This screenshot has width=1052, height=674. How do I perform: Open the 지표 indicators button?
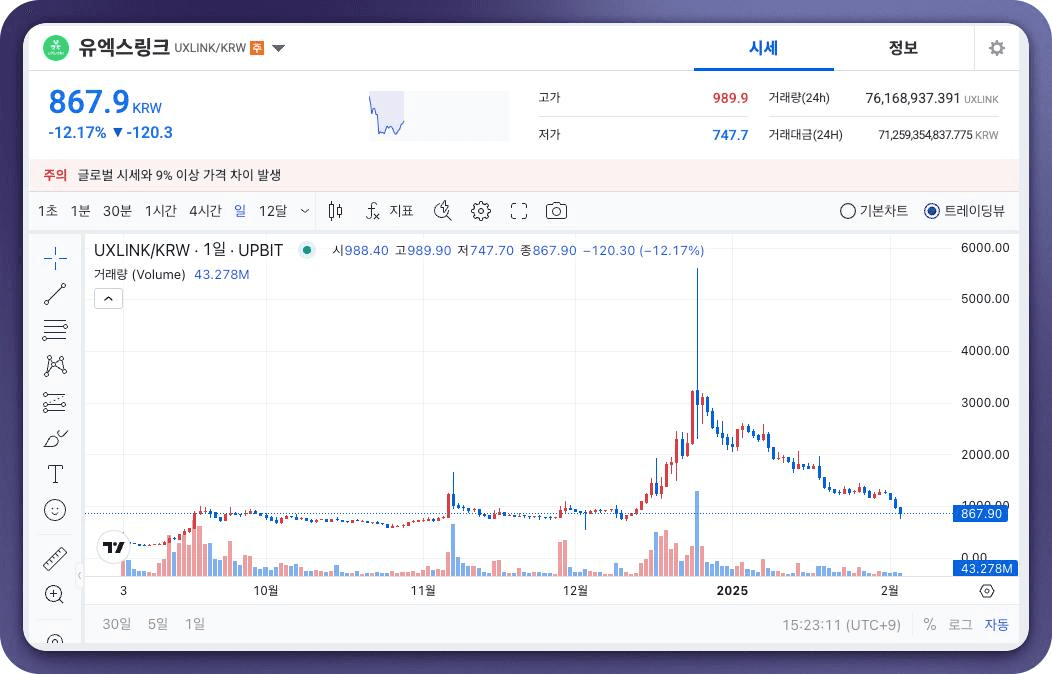(390, 211)
